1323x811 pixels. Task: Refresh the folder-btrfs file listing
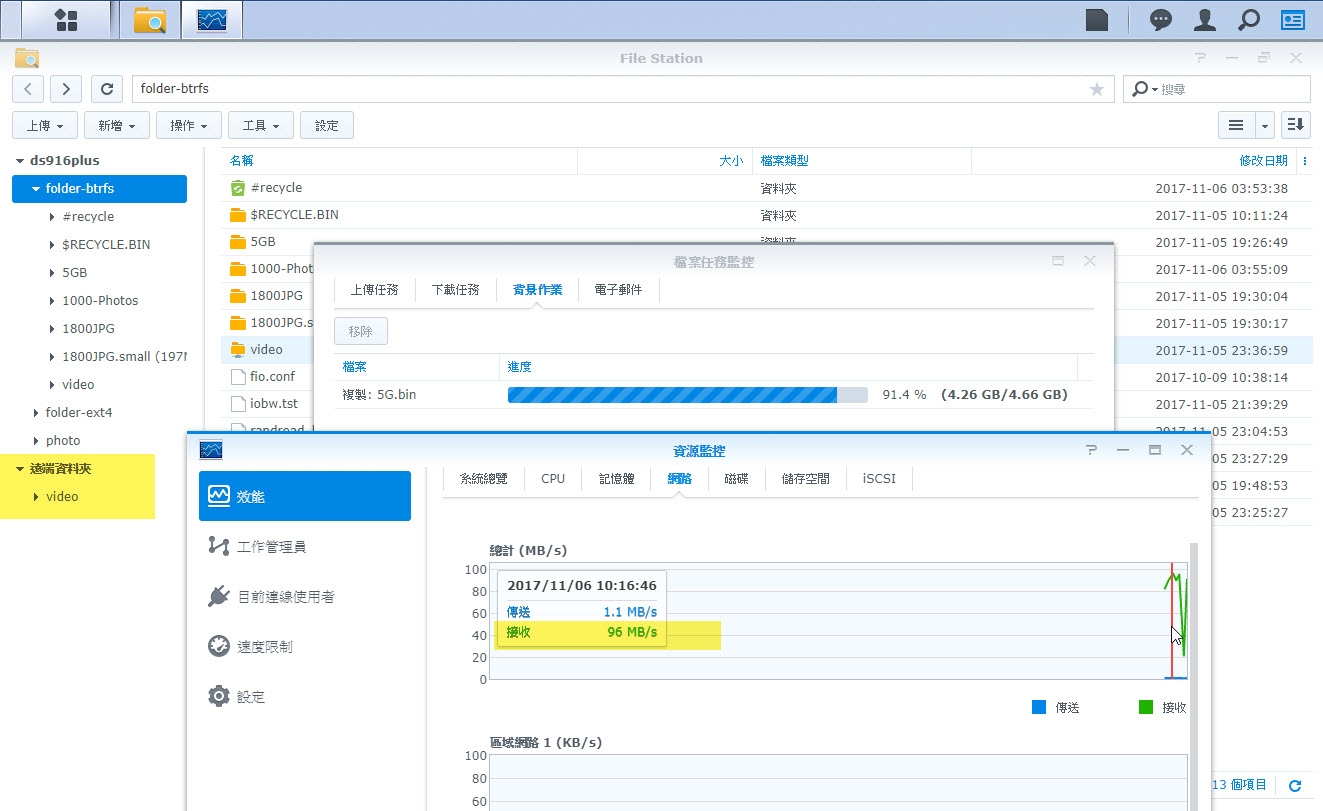107,89
